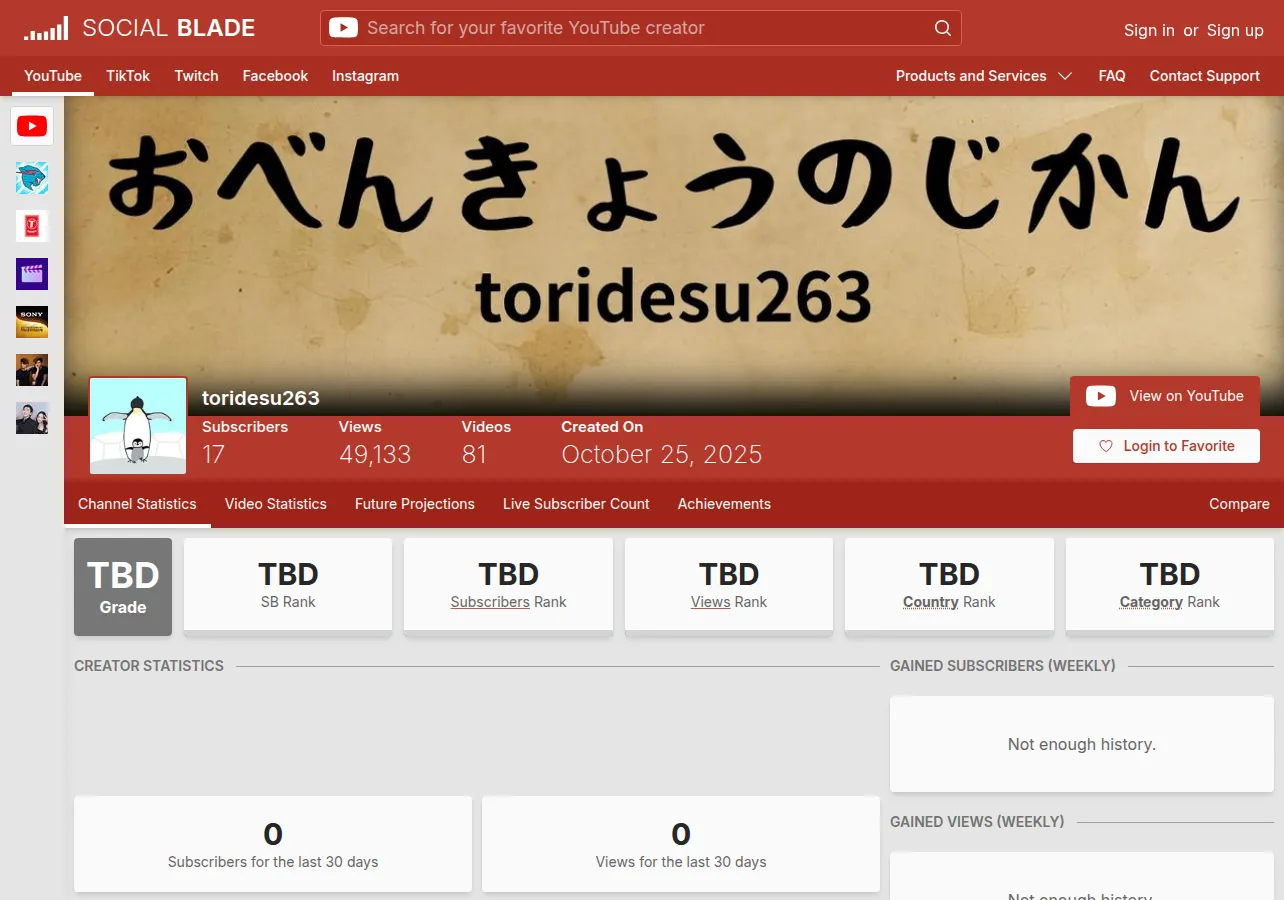Click the YouTube icon inside the search box
This screenshot has width=1284, height=900.
pyautogui.click(x=343, y=28)
